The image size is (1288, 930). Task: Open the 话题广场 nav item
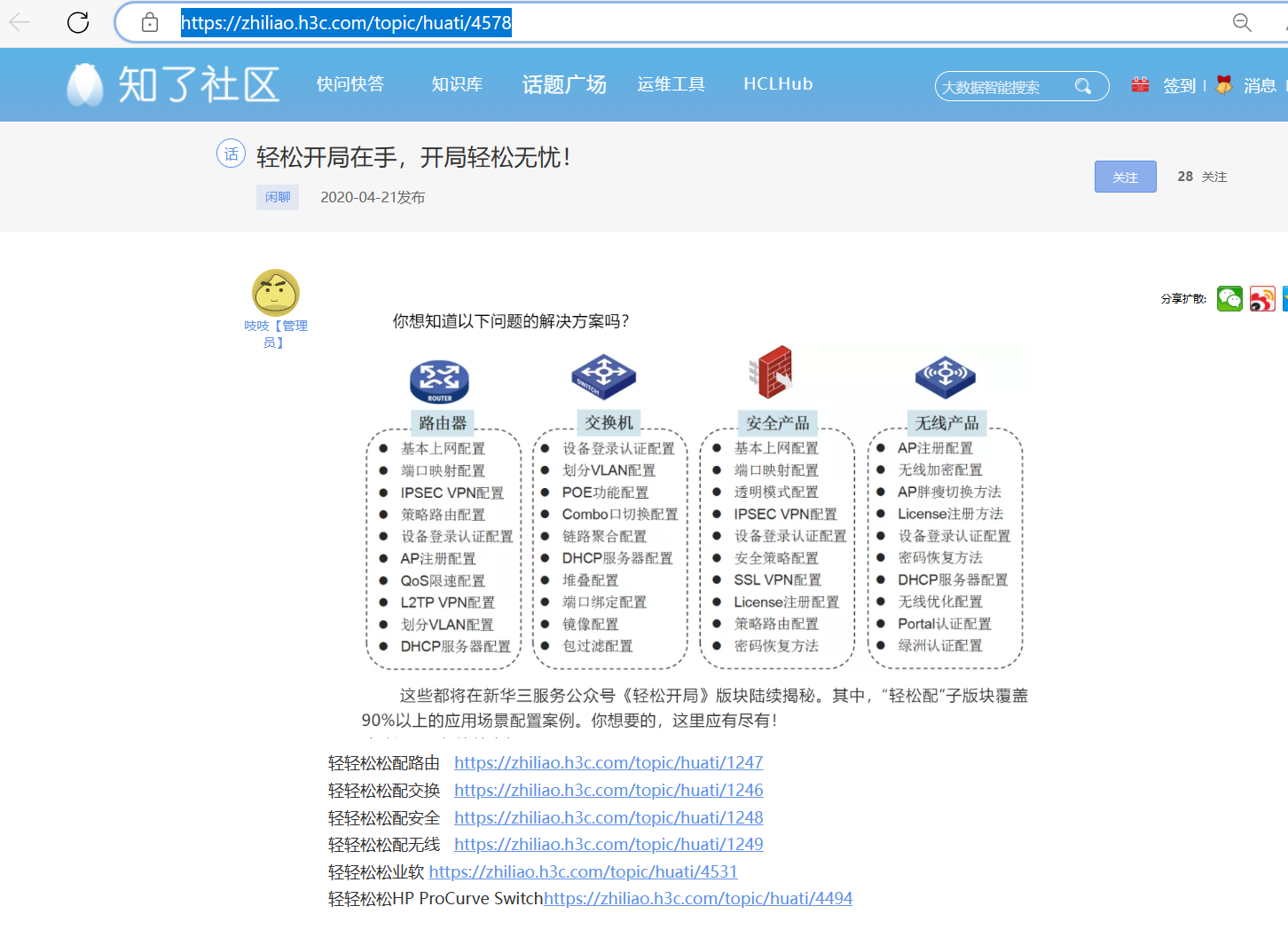(564, 84)
